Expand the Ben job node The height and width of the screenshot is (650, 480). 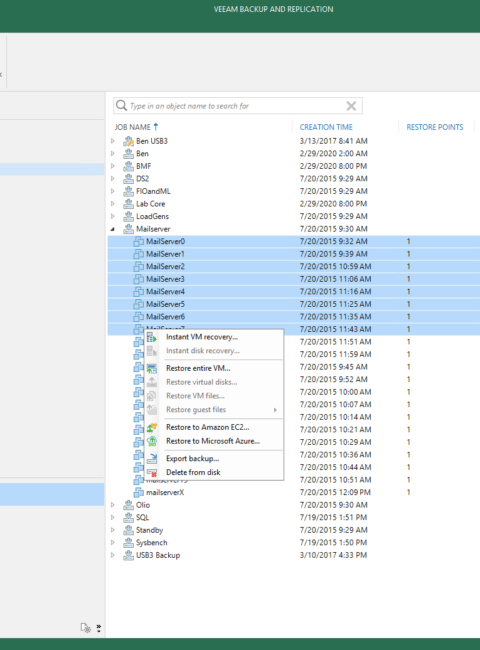(x=113, y=153)
